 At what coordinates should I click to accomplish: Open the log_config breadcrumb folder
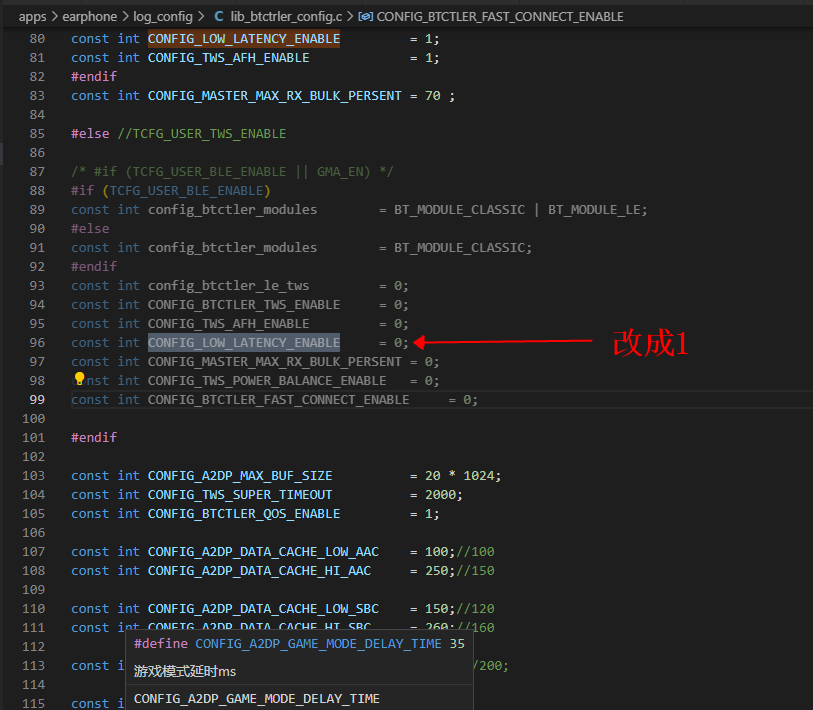click(163, 17)
